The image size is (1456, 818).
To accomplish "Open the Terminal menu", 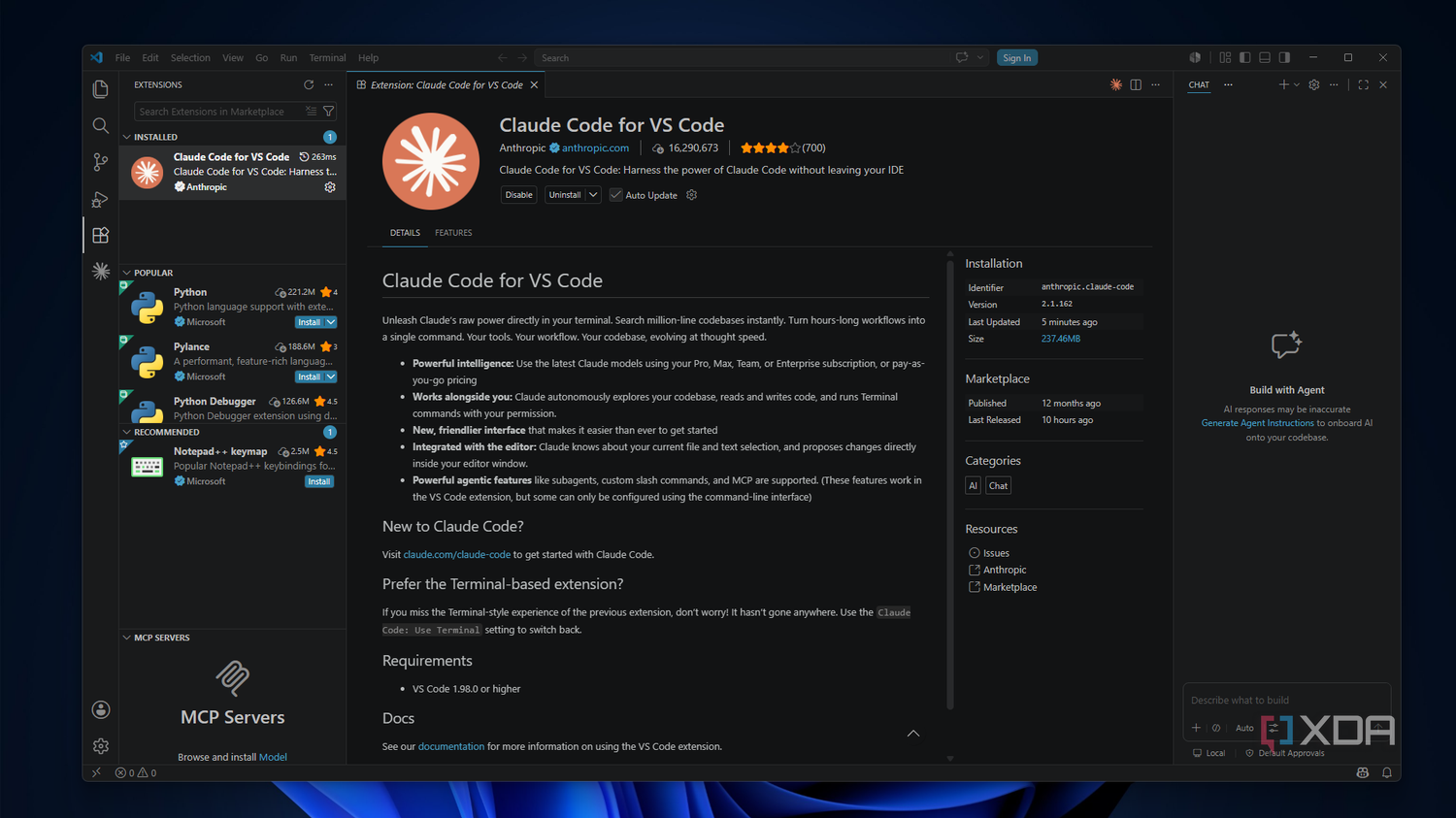I will tap(327, 58).
